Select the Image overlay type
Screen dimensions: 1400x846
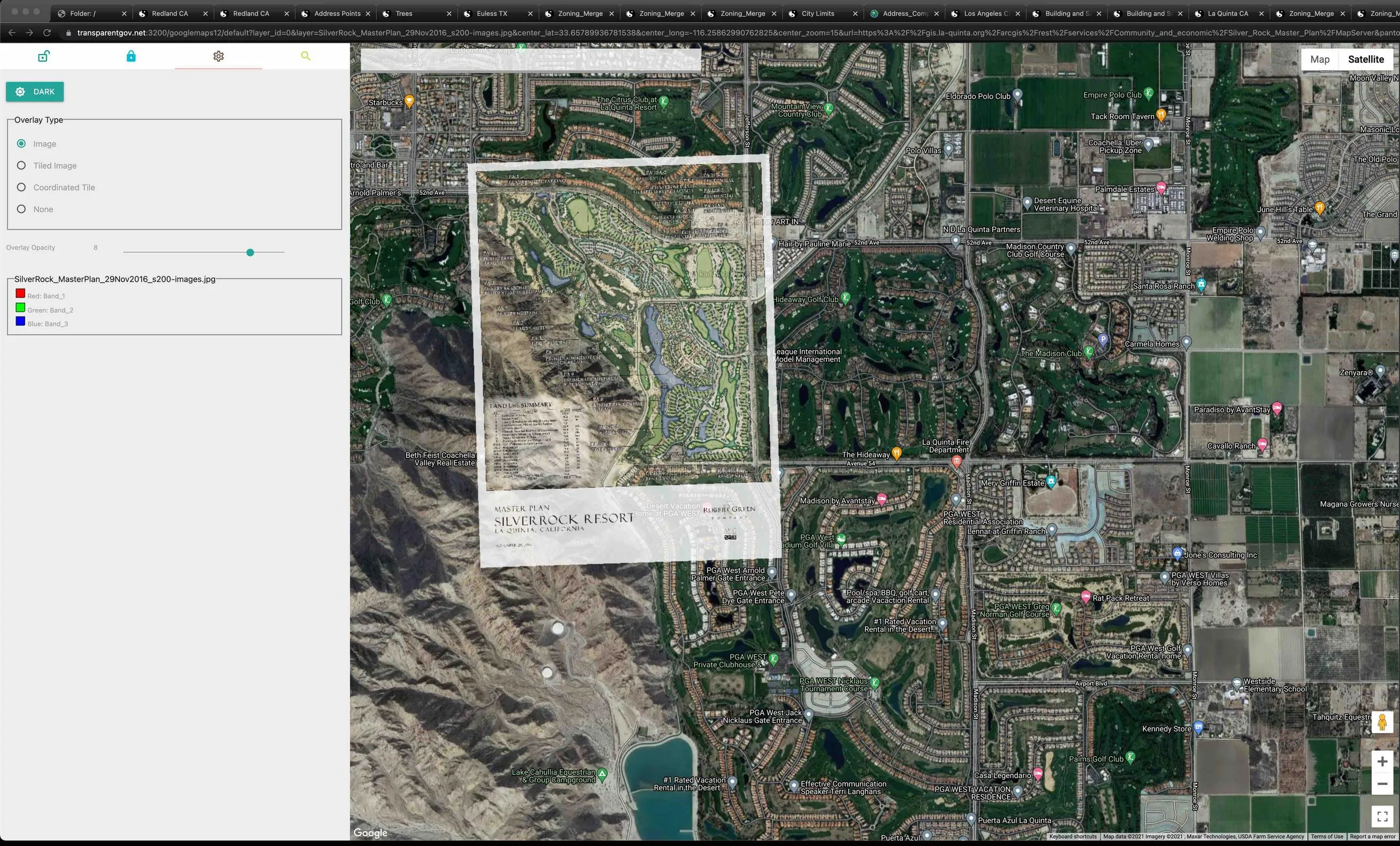(21, 144)
